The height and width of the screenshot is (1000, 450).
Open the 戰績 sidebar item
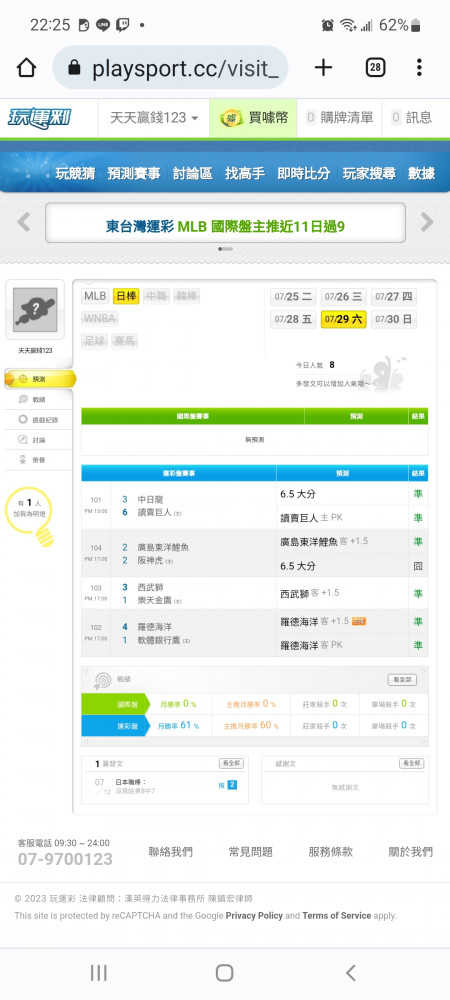(x=38, y=399)
